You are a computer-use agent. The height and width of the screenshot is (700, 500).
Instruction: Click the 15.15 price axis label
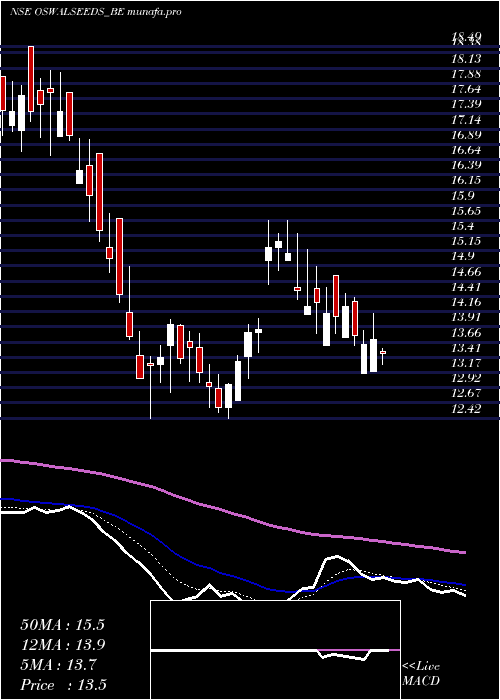click(466, 241)
